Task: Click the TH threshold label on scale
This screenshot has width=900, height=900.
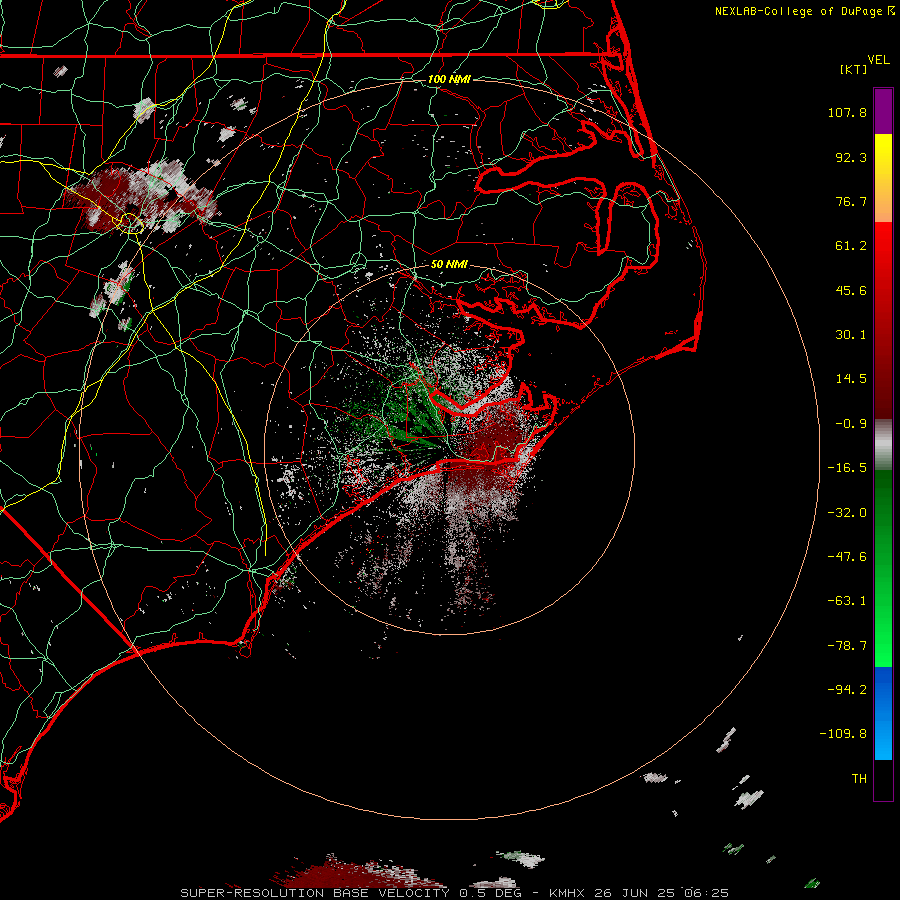Action: pyautogui.click(x=859, y=779)
